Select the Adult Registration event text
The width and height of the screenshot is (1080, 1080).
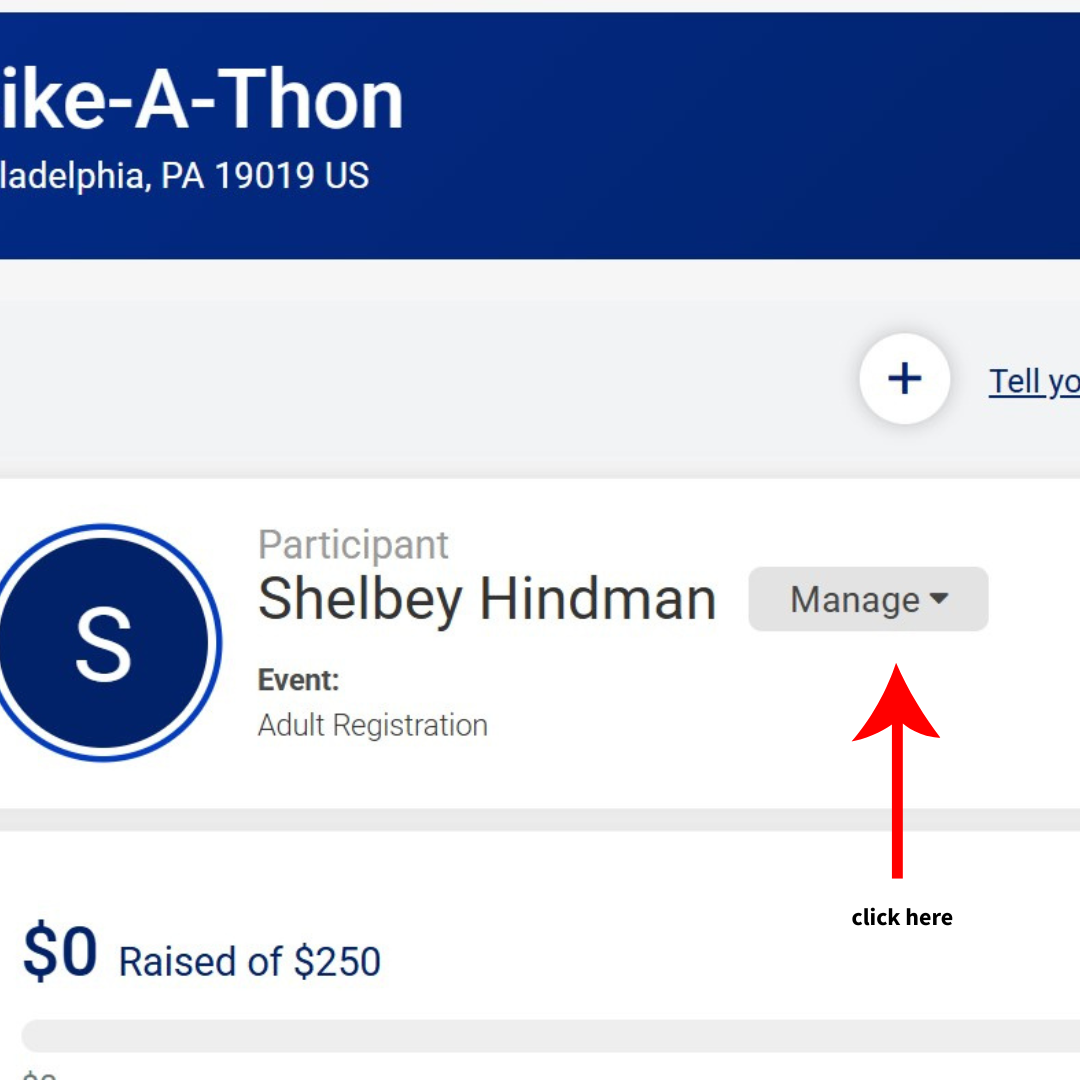pyautogui.click(x=372, y=725)
